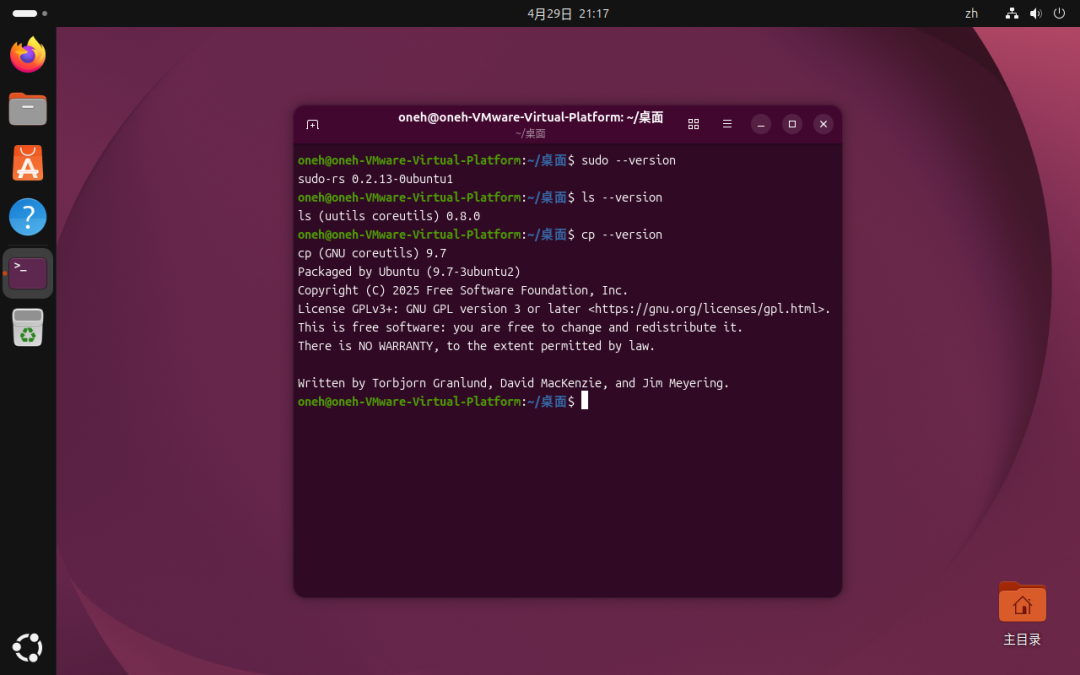Open the terminal hamburger menu
The height and width of the screenshot is (675, 1080).
[x=727, y=124]
